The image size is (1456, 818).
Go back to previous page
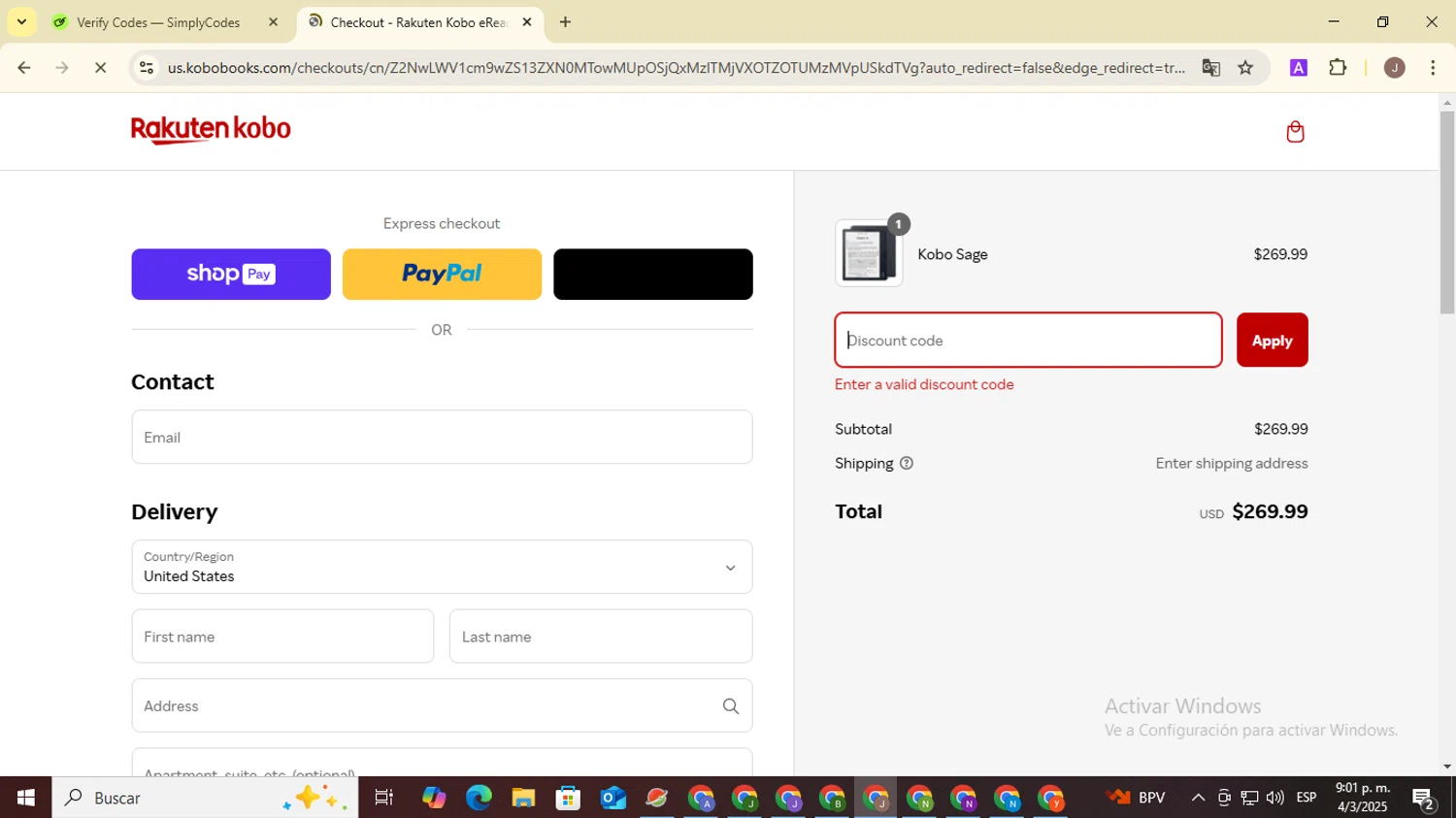click(24, 68)
